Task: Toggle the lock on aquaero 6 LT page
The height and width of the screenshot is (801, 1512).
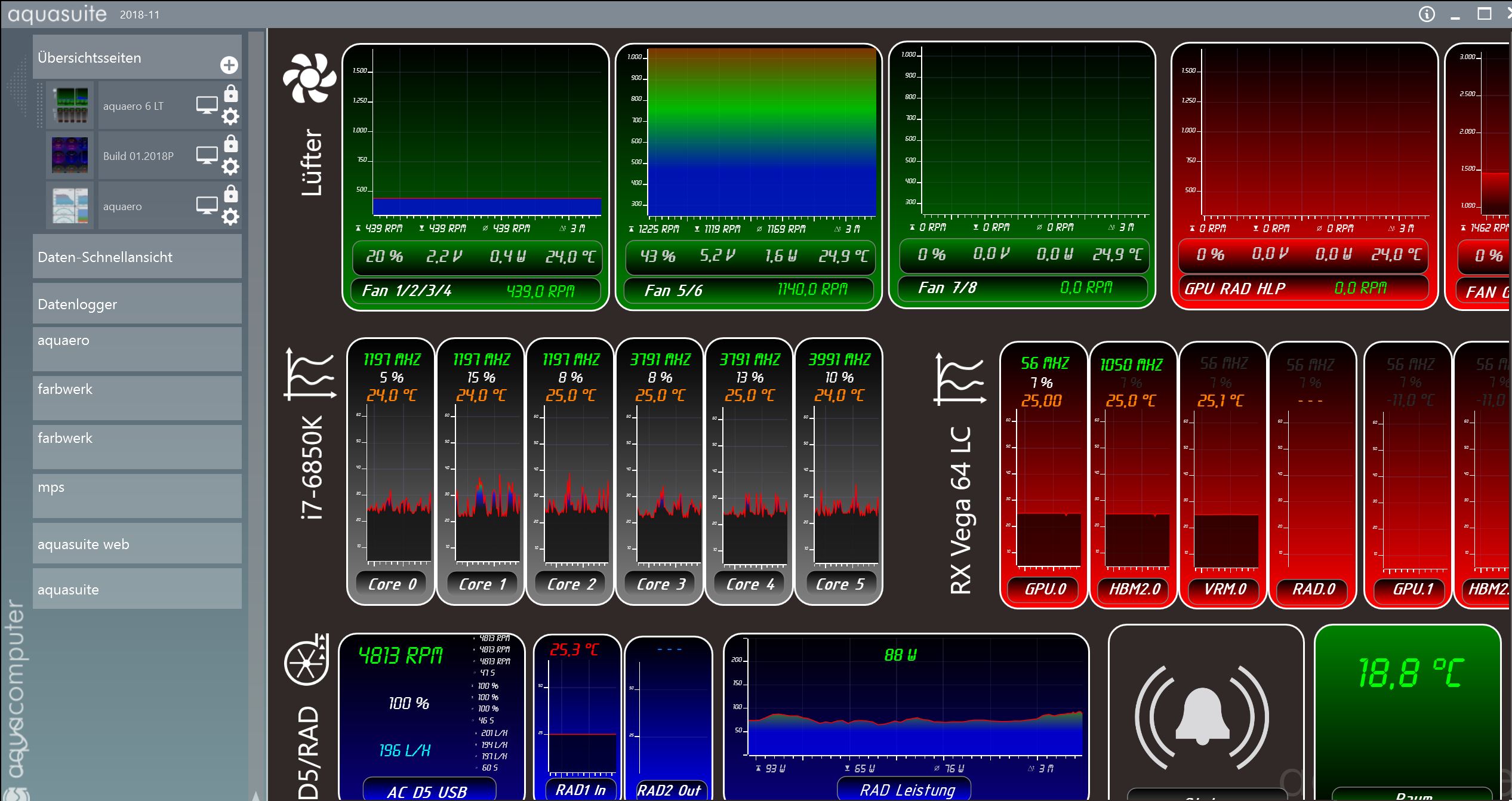Action: (230, 94)
